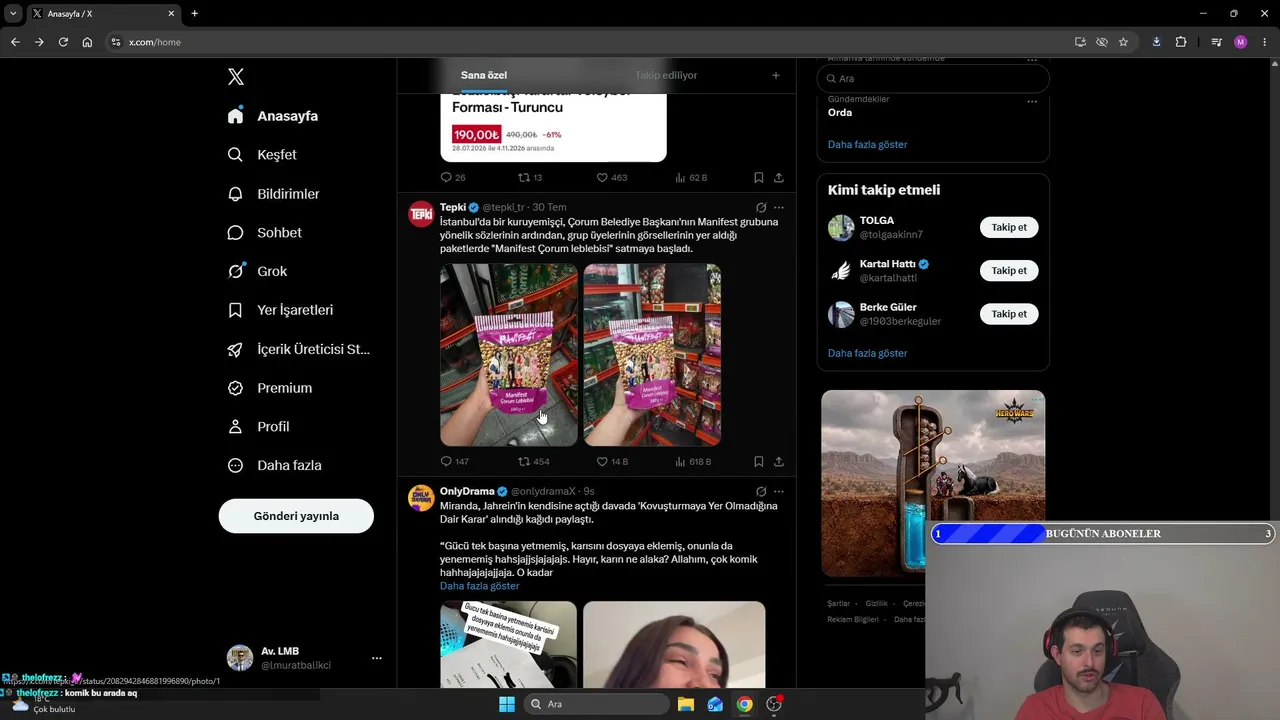The height and width of the screenshot is (720, 1280).
Task: Open Chrome downloads
Action: tap(1156, 42)
